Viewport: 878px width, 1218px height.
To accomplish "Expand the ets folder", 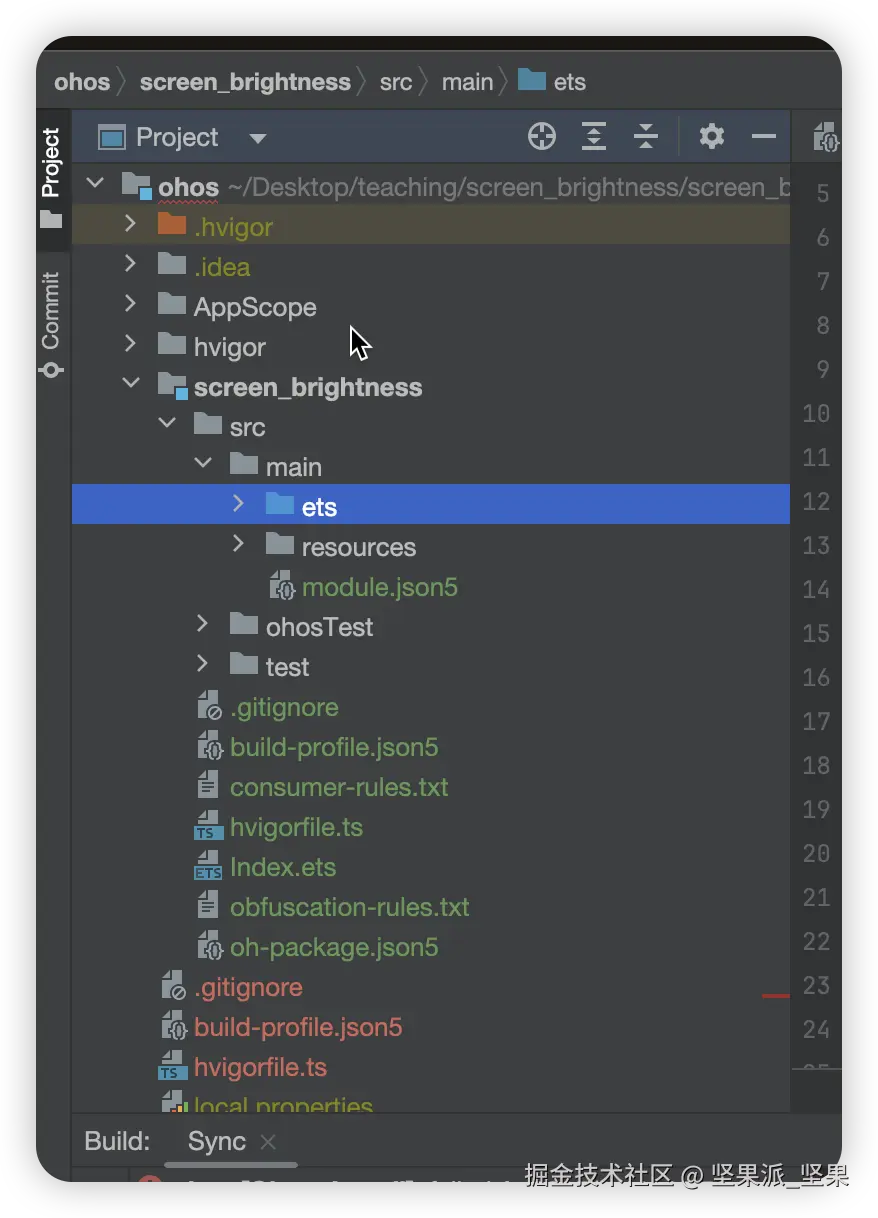I will 238,504.
